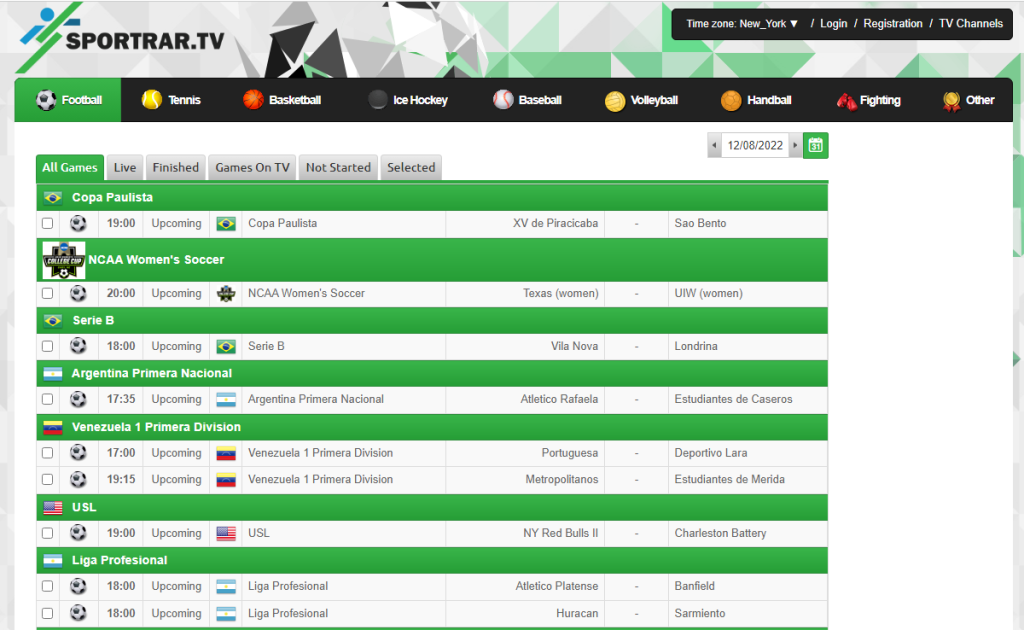Open the Charleston Battery team name
1024x630 pixels.
(x=720, y=533)
